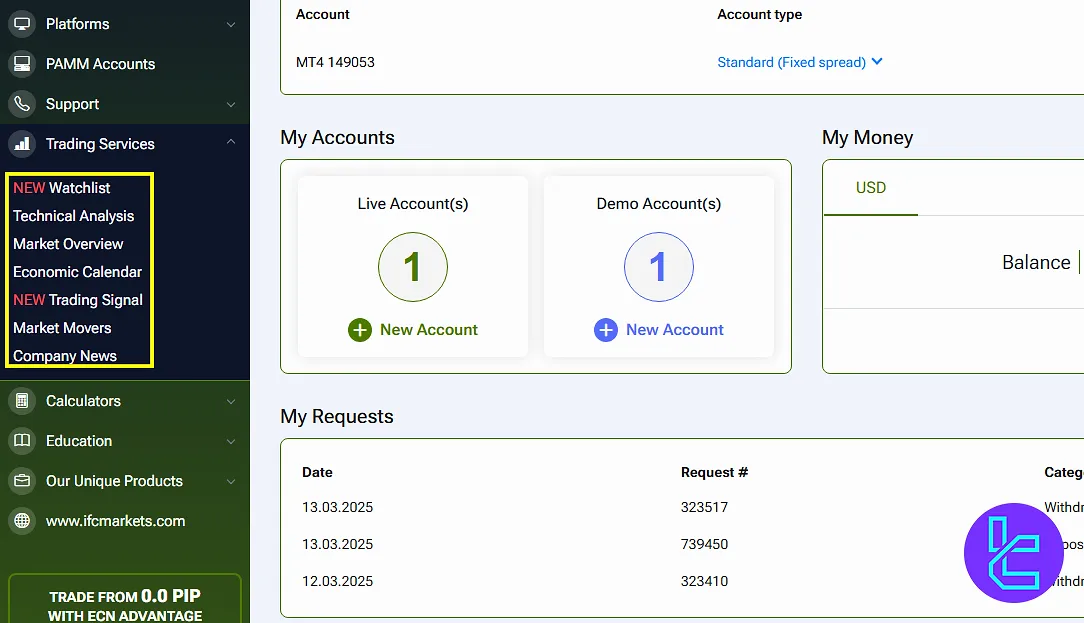
Task: Open the Economic Calendar menu item
Action: click(x=77, y=272)
